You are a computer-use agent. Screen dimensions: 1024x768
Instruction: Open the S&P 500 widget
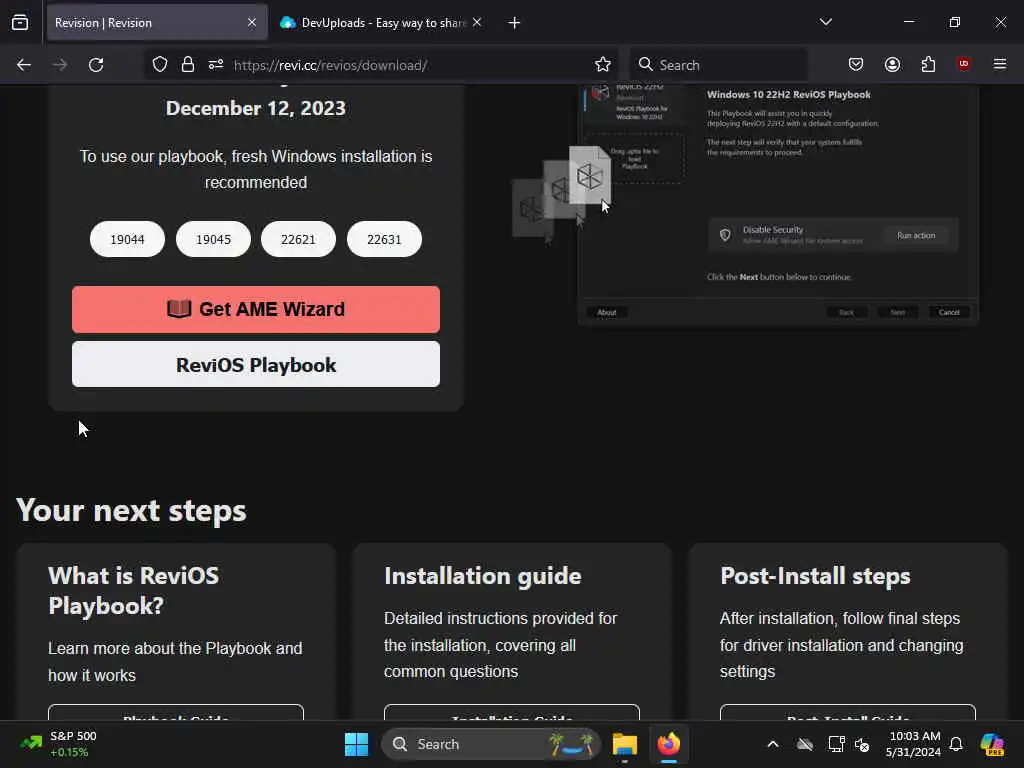tap(59, 744)
